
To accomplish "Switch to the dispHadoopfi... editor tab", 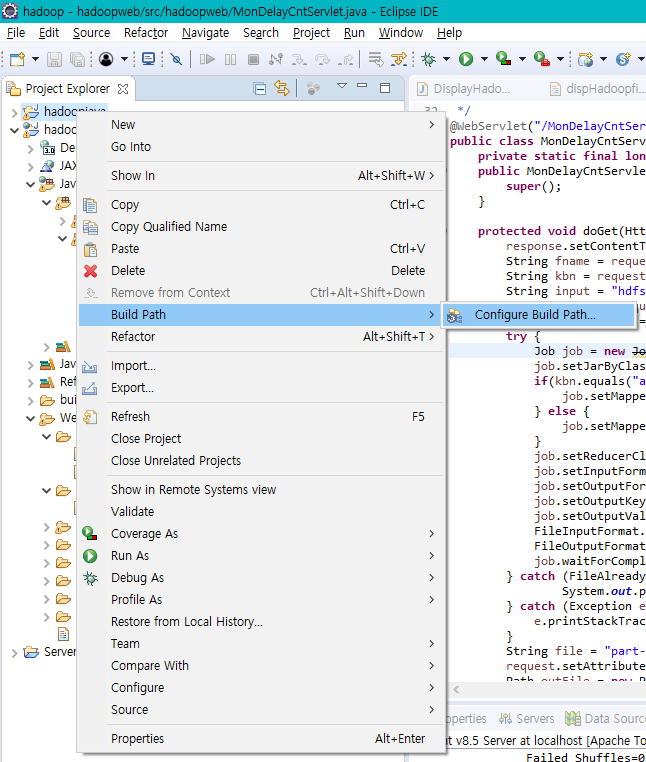I will 597,89.
